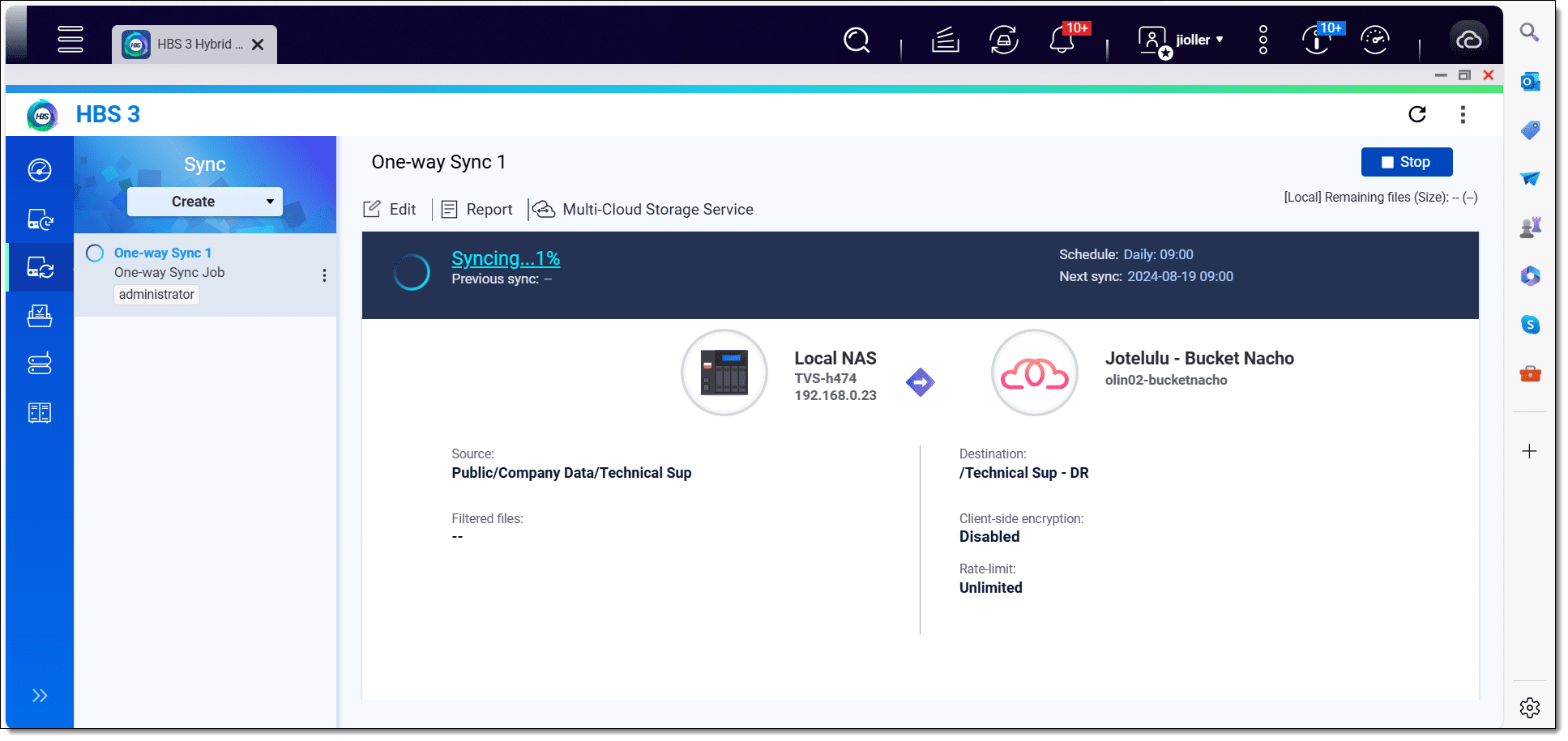Viewport: 1568px width, 741px height.
Task: Open the jioller user account dropdown
Action: coord(1199,40)
